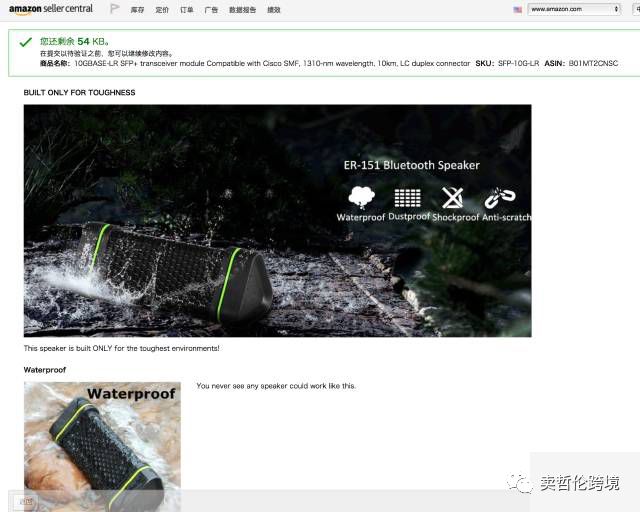This screenshot has height=512, width=640.
Task: Open the 库存 menu
Action: click(137, 10)
